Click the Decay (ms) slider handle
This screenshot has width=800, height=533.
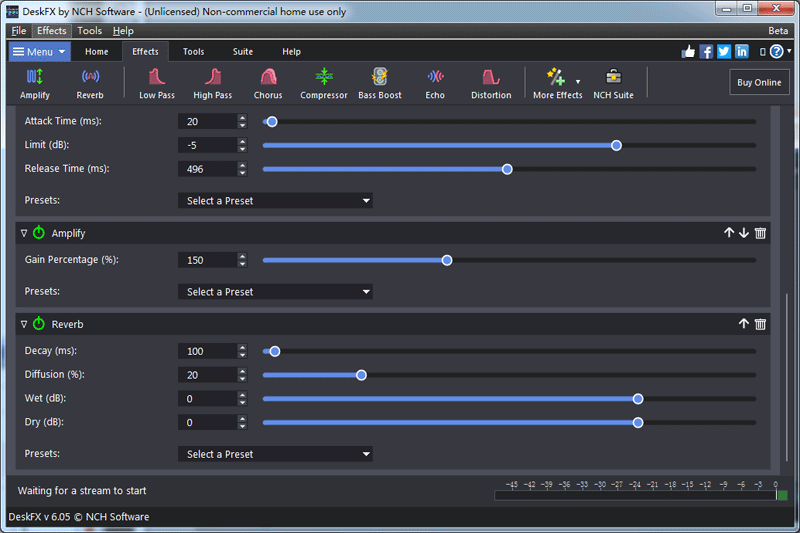tap(274, 351)
